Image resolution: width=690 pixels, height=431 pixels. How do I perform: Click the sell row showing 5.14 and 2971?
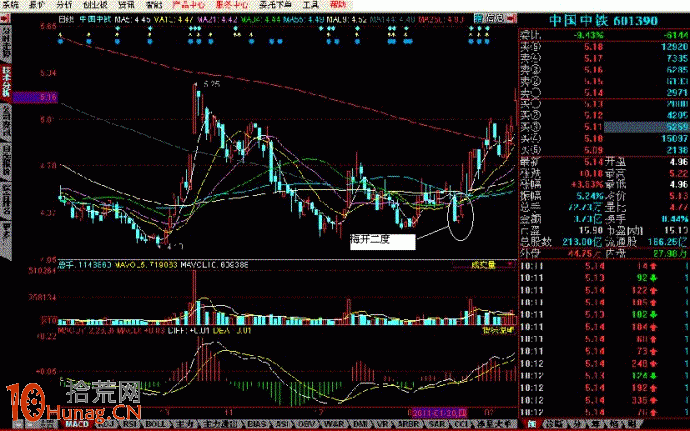[x=604, y=92]
